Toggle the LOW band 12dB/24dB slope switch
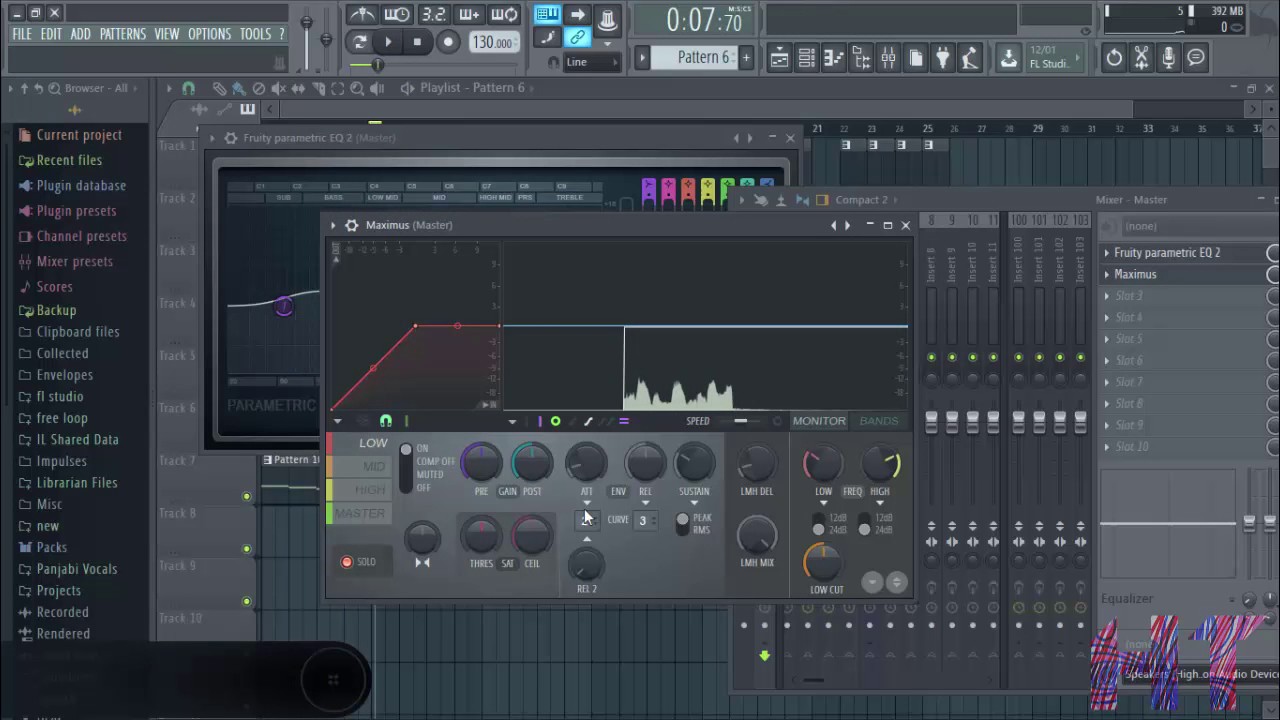The width and height of the screenshot is (1280, 720). [819, 524]
